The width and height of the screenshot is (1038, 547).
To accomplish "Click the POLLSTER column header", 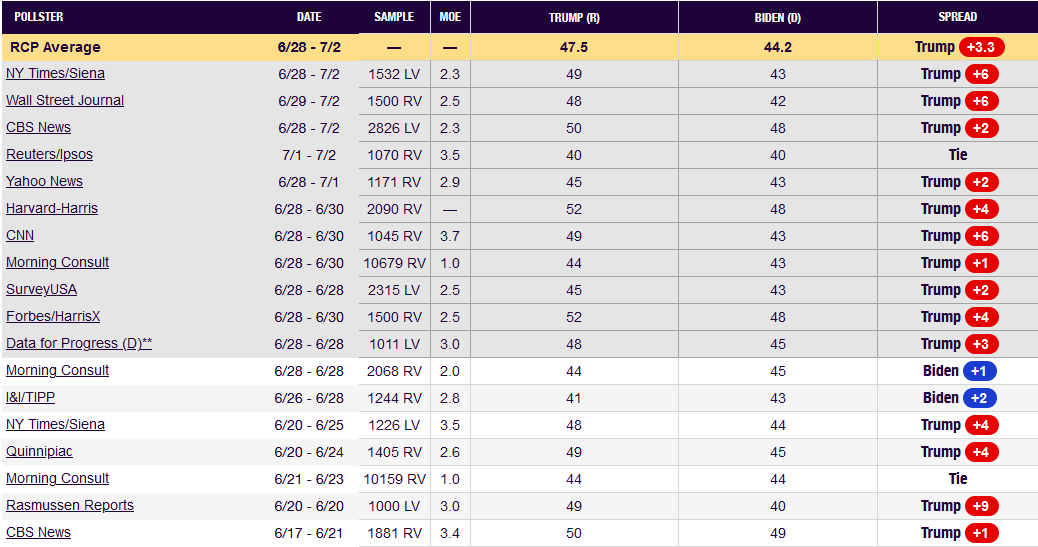I will click(x=39, y=17).
